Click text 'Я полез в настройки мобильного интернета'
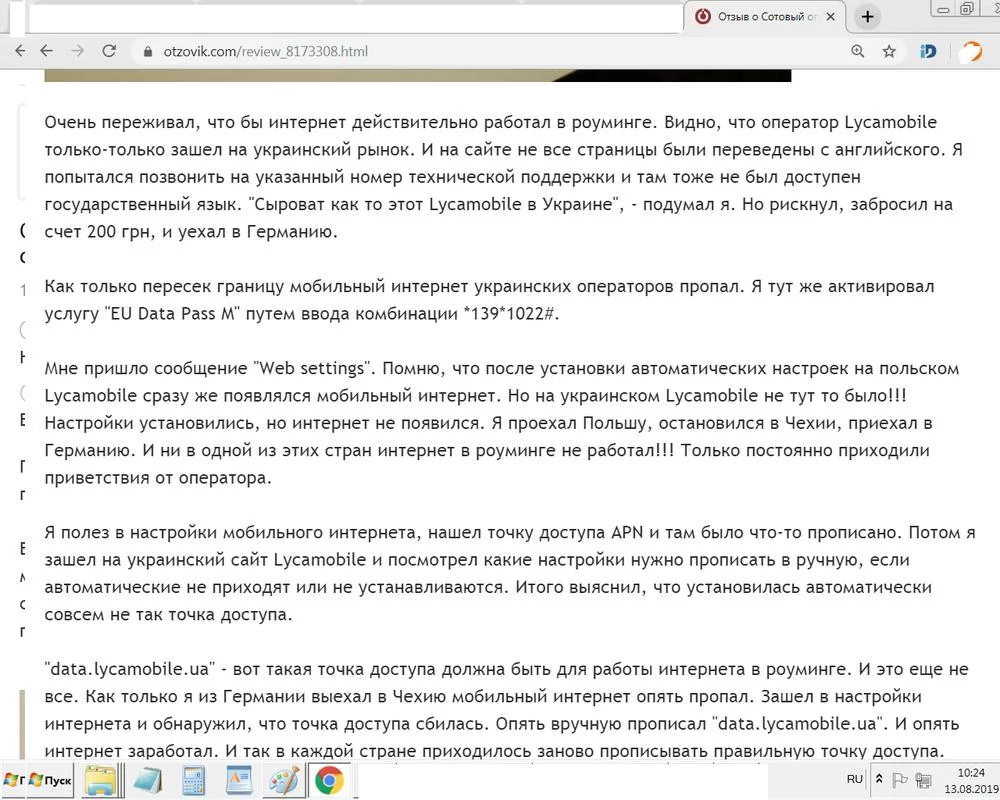Image resolution: width=1000 pixels, height=800 pixels. pos(231,533)
